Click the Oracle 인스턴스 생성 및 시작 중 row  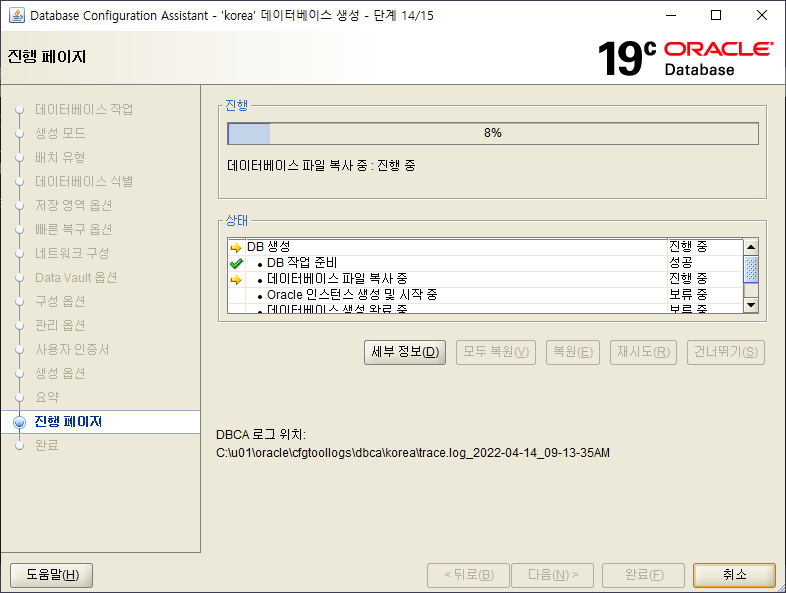485,295
